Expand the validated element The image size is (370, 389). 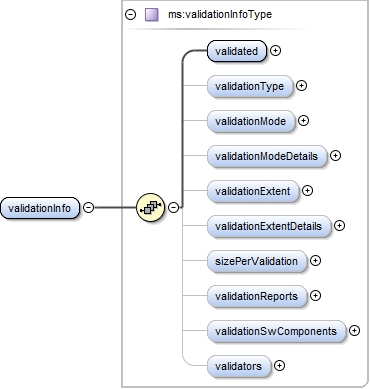275,51
